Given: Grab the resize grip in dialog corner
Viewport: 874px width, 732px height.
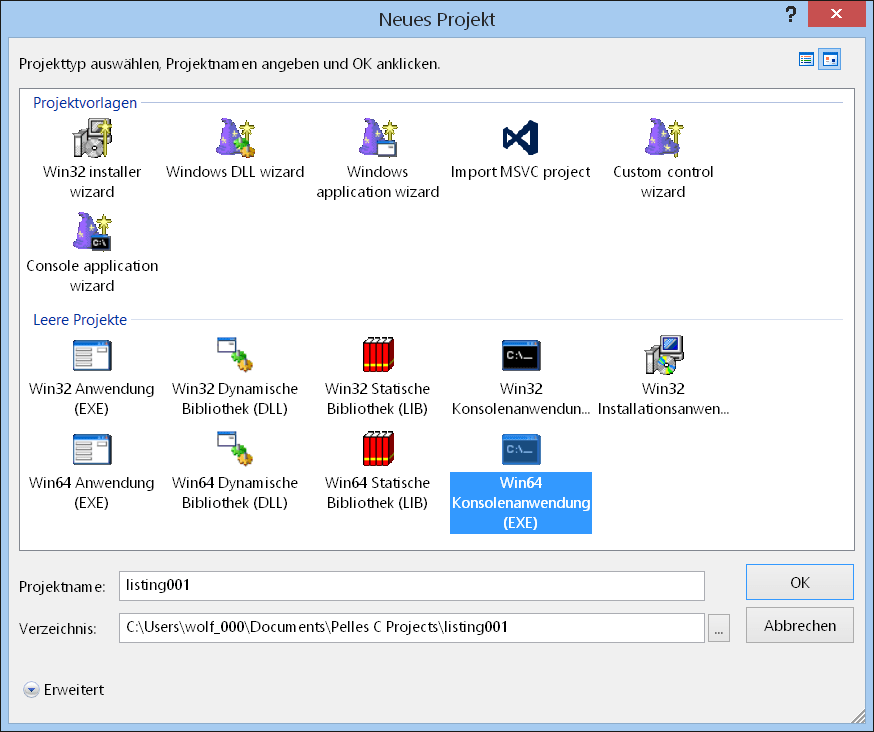Looking at the screenshot, I should 858,716.
